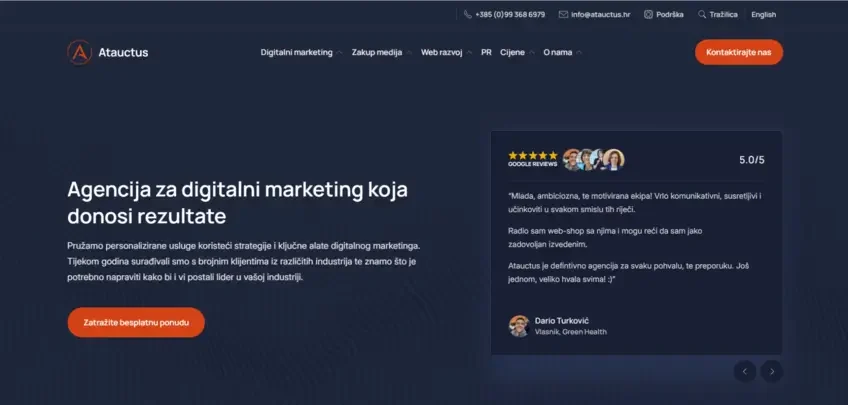Open the Digitalni marketing menu
The height and width of the screenshot is (405, 848).
point(296,52)
